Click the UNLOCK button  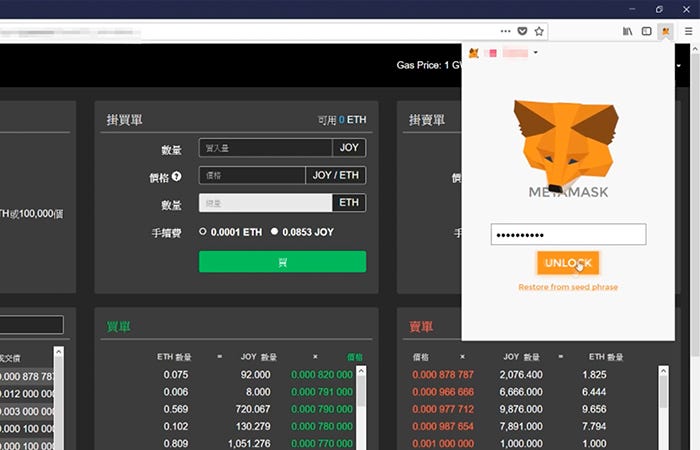coord(568,263)
